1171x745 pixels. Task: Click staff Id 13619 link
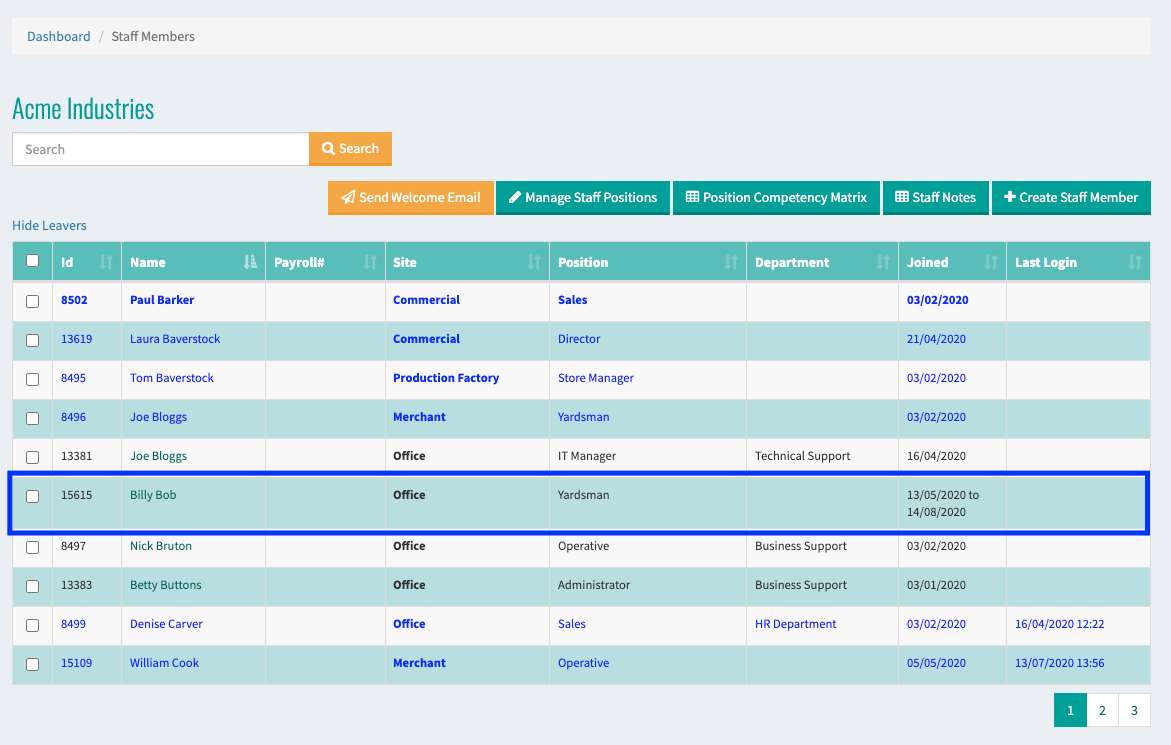76,339
